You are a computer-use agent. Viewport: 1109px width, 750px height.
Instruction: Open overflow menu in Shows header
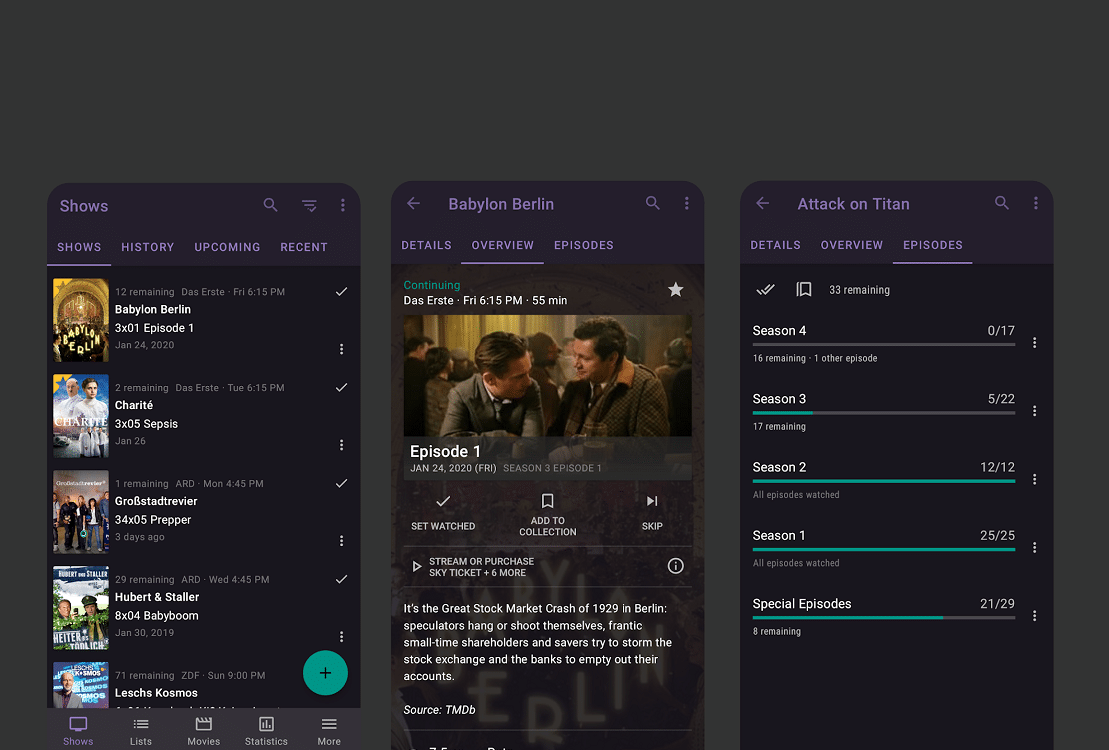pyautogui.click(x=343, y=205)
